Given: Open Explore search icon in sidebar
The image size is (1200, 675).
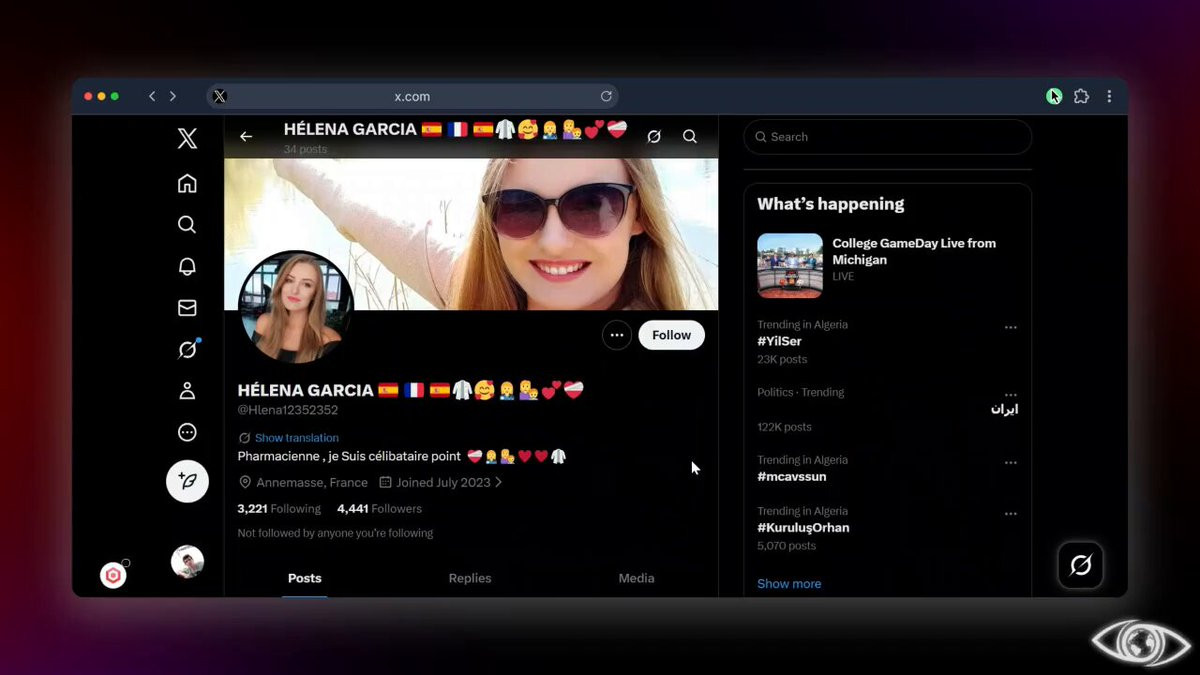Looking at the screenshot, I should [x=187, y=225].
